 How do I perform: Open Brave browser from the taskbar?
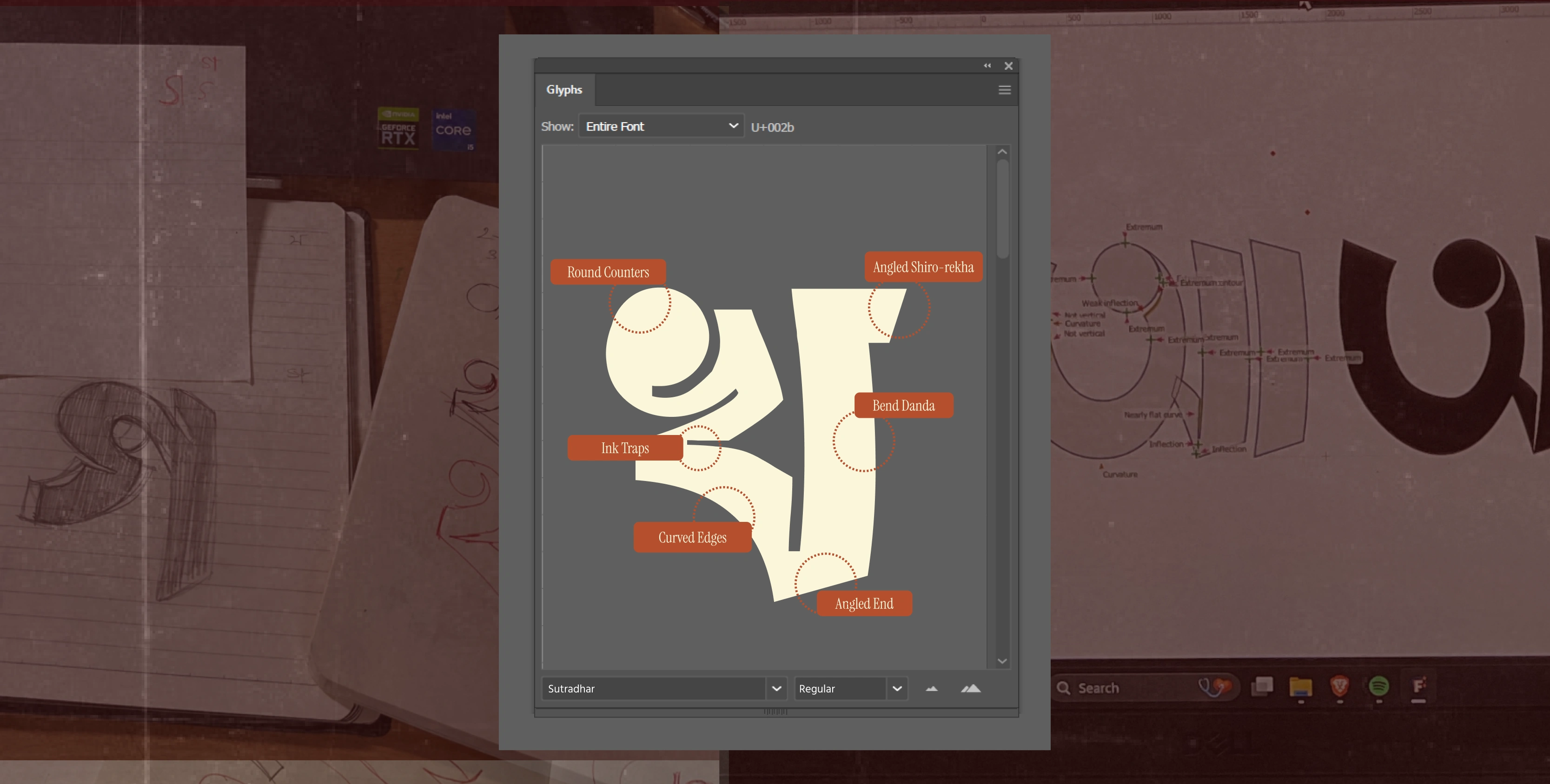1339,686
